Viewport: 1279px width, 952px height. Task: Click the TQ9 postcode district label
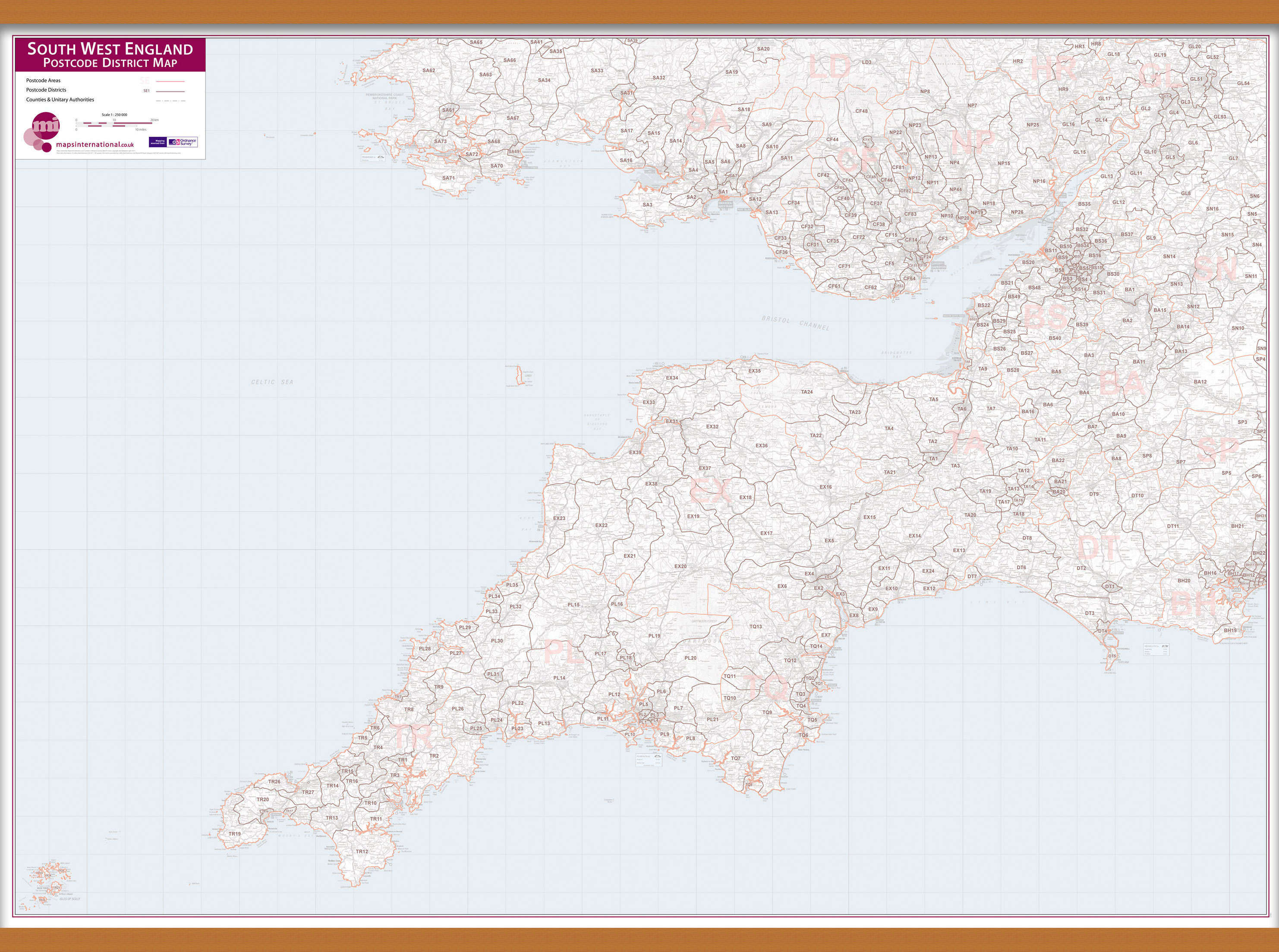(x=767, y=712)
